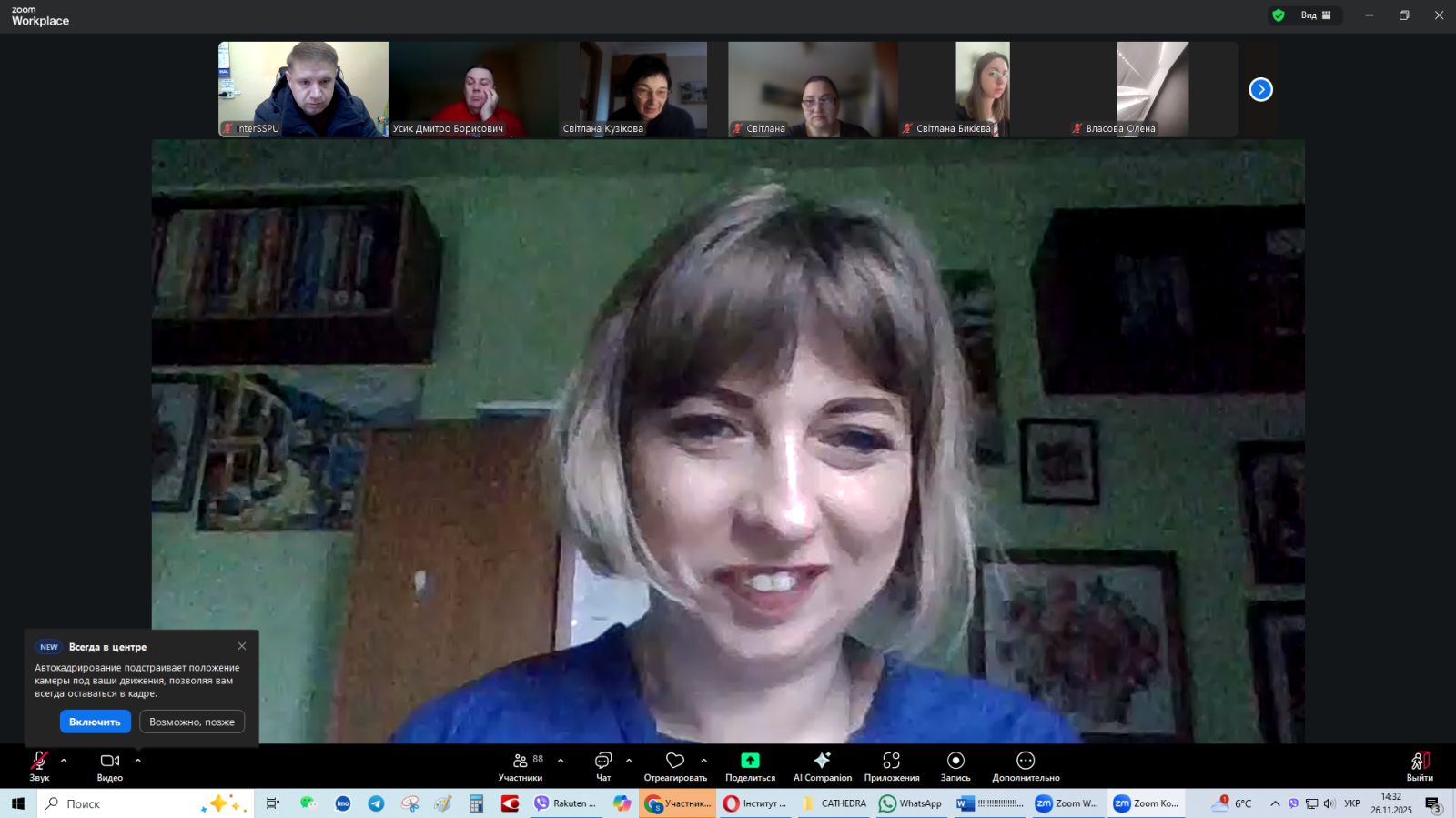Start recording with the Record icon

(x=955, y=761)
